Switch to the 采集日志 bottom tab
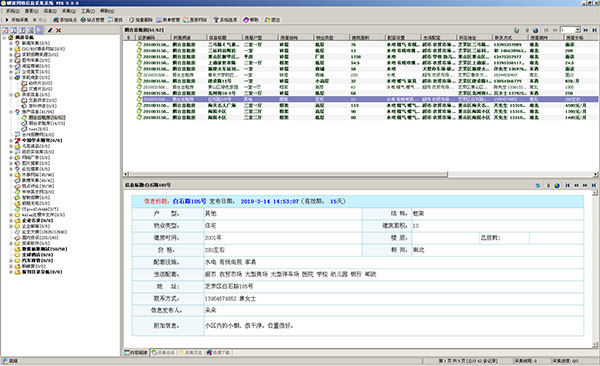 click(191, 352)
